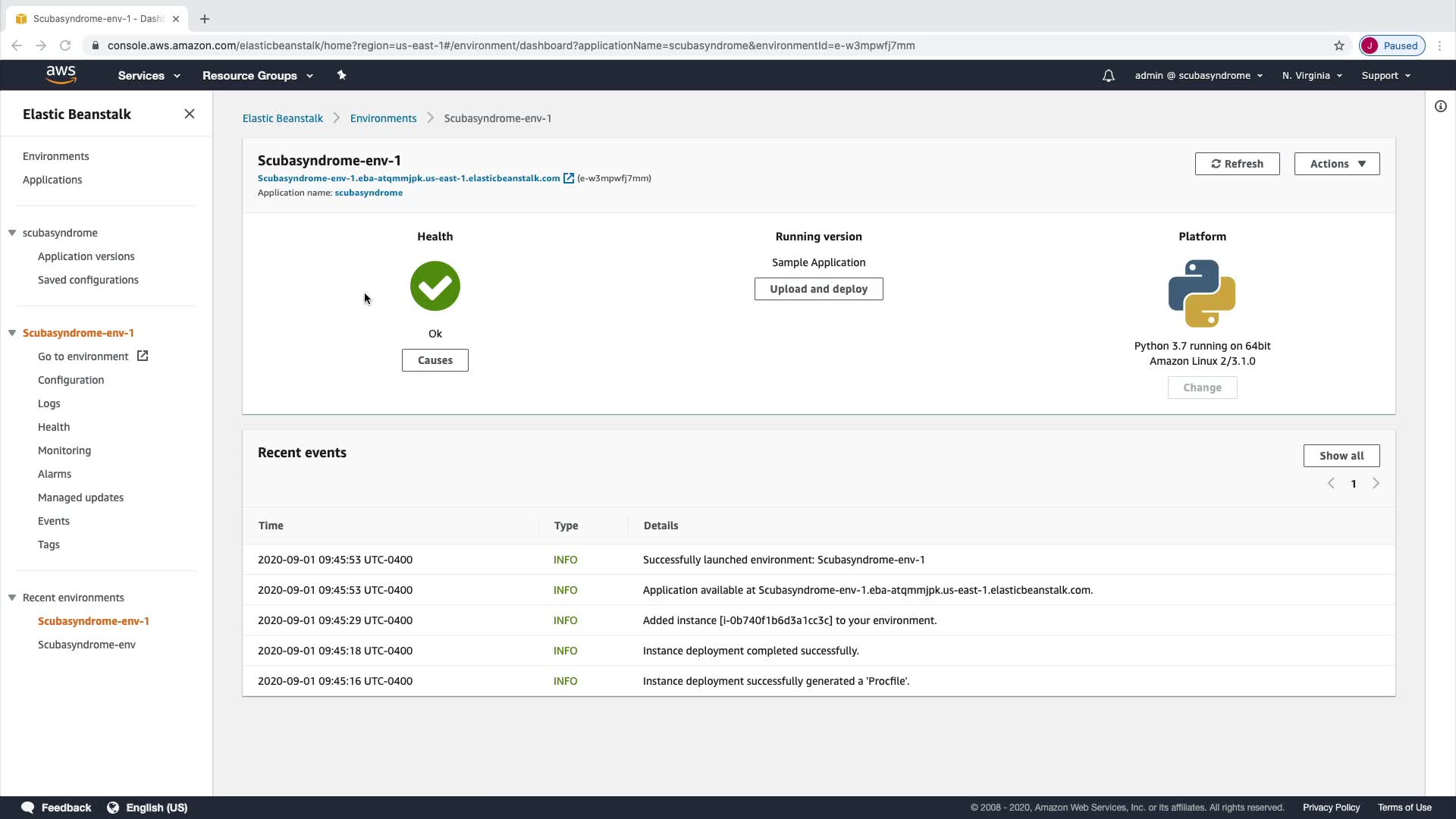Screen dimensions: 1456x819
Task: Open Configuration in the sidebar
Action: click(x=71, y=380)
